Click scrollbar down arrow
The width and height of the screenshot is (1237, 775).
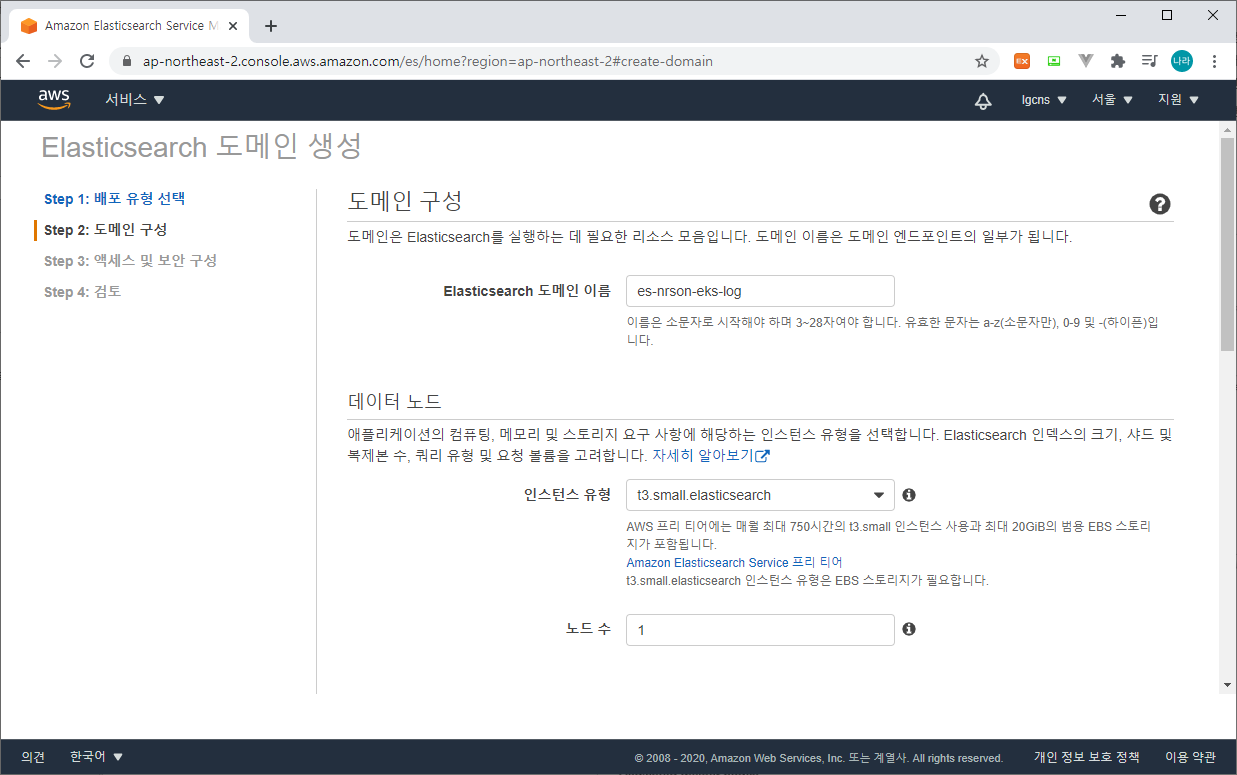[x=1228, y=685]
